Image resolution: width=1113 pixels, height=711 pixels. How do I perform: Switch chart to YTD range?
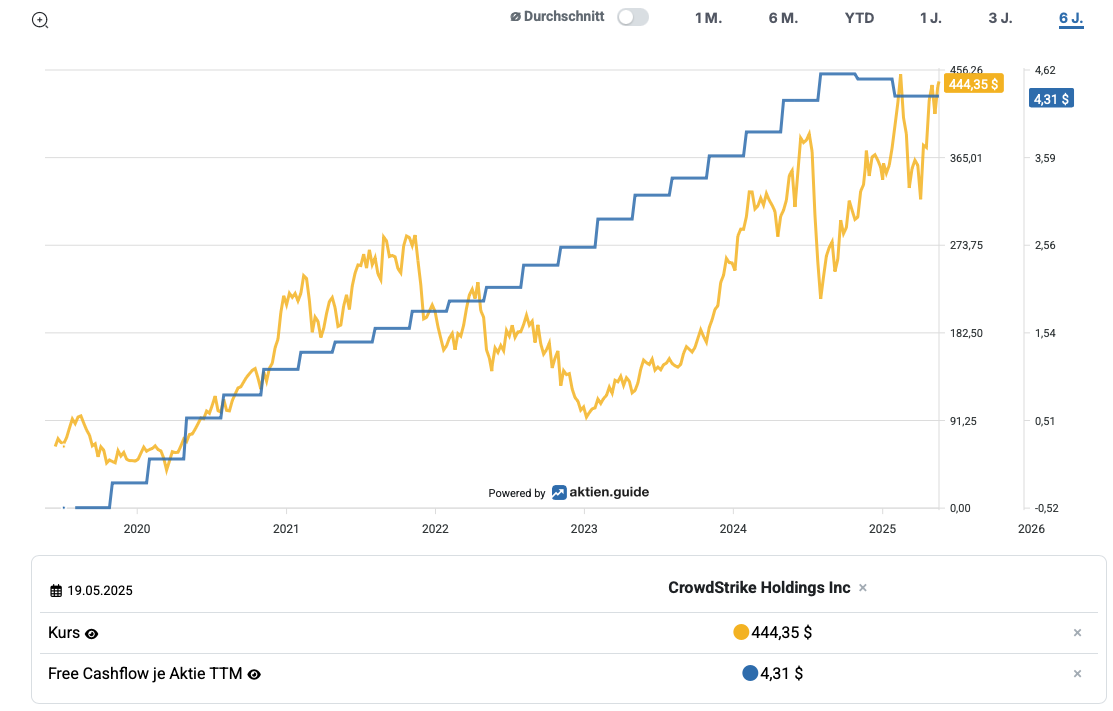click(x=859, y=18)
